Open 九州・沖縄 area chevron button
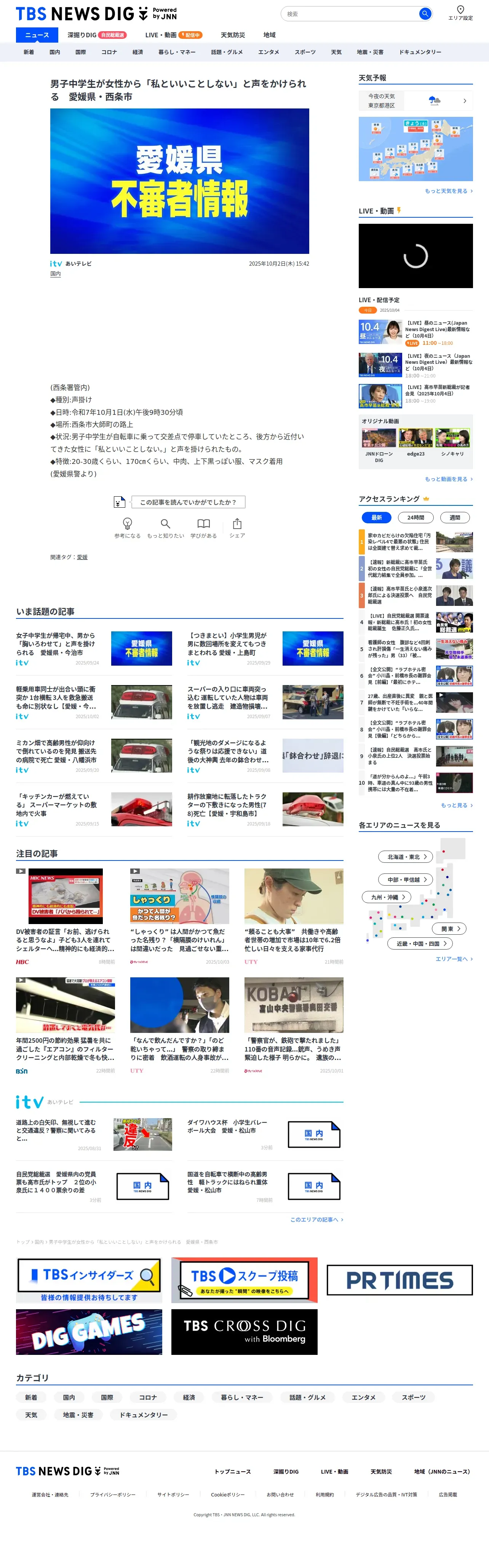 pyautogui.click(x=387, y=897)
